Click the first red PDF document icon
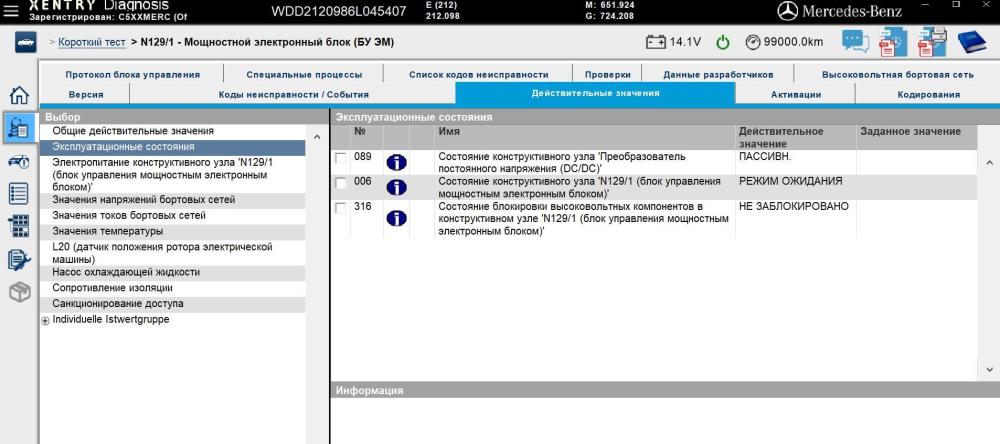1000x444 pixels. point(893,41)
